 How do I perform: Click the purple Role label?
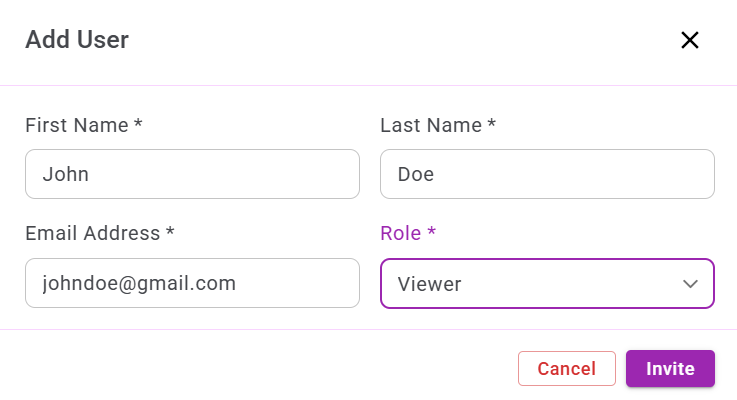coord(401,233)
